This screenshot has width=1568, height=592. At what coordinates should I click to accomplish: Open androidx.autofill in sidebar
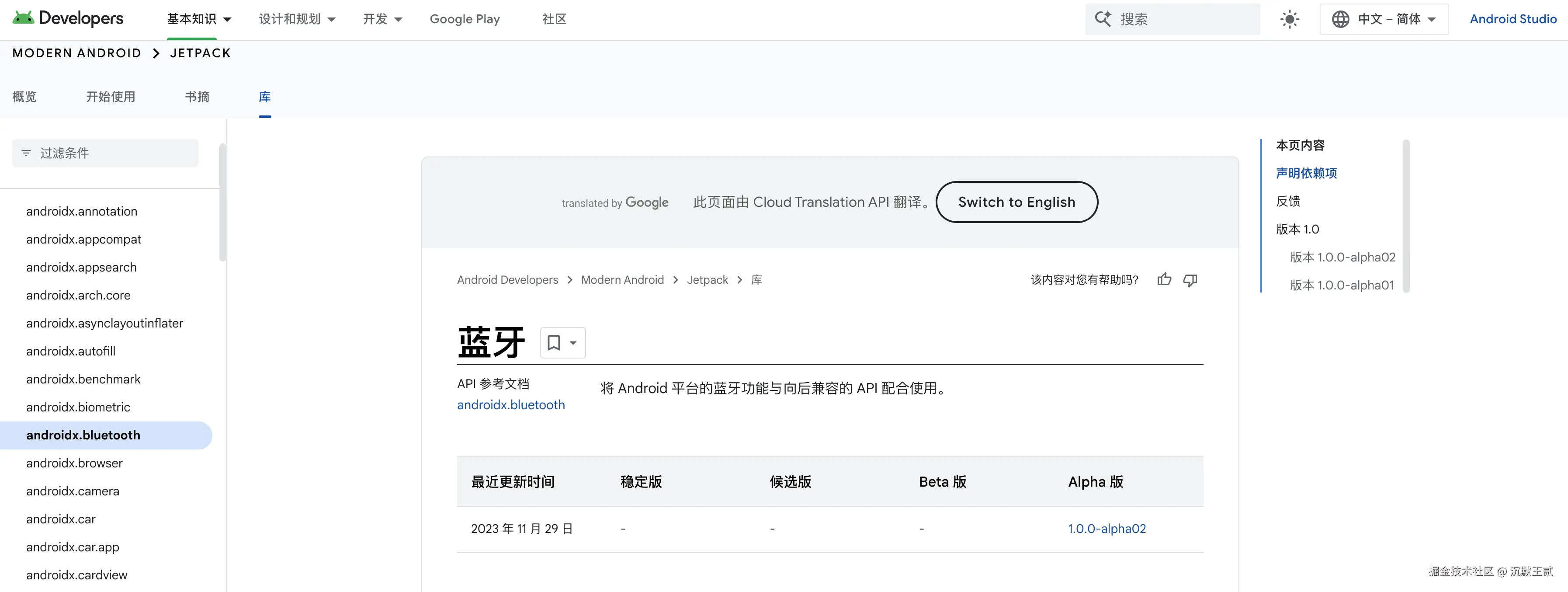pos(71,352)
